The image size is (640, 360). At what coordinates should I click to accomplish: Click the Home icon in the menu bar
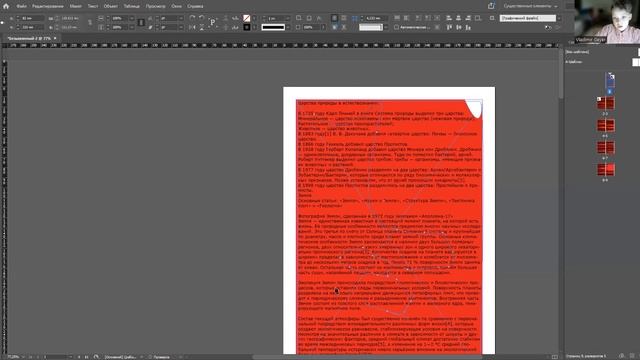[x=6, y=6]
